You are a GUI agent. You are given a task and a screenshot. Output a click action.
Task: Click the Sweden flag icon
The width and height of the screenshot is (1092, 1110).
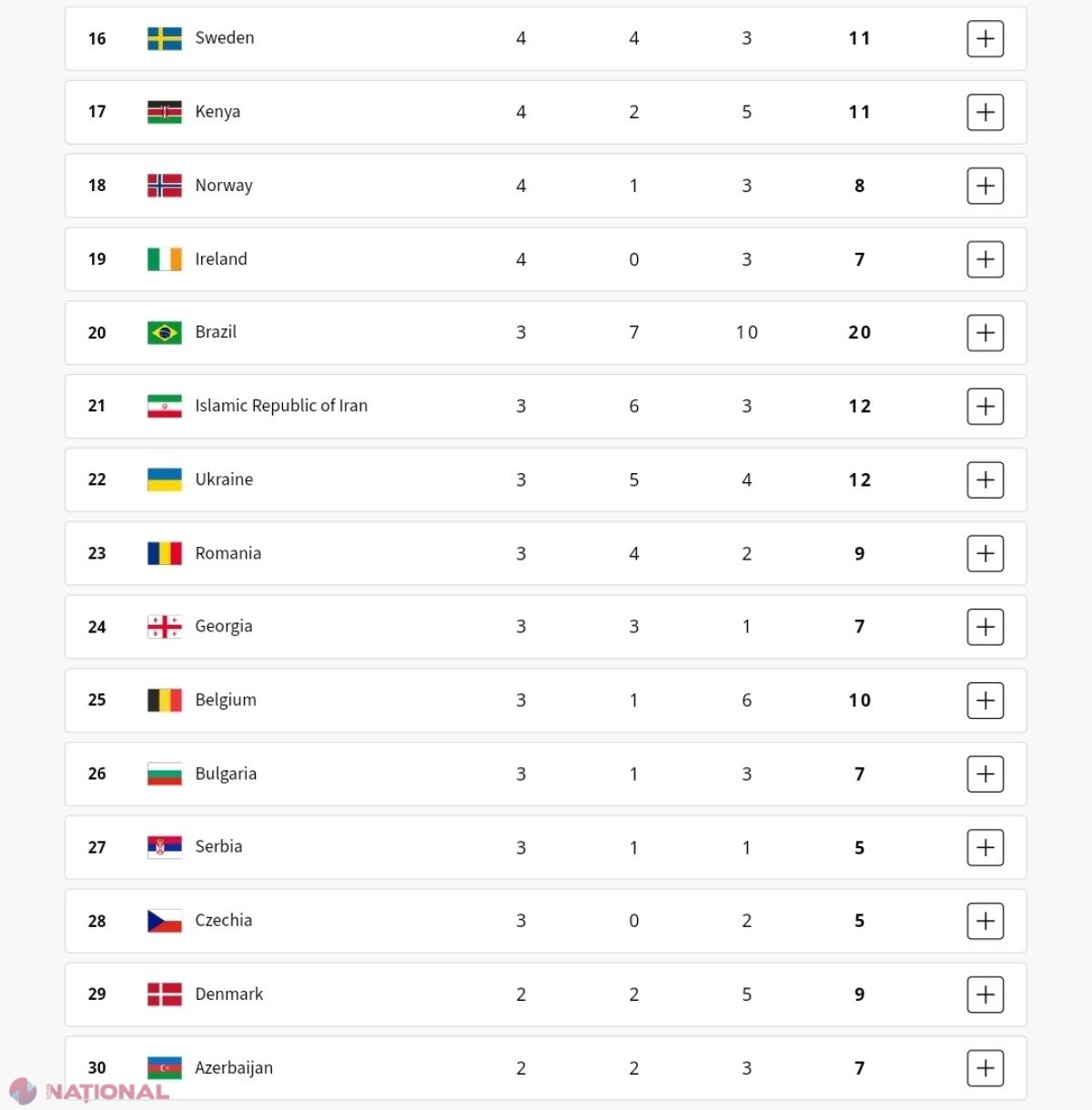click(165, 38)
